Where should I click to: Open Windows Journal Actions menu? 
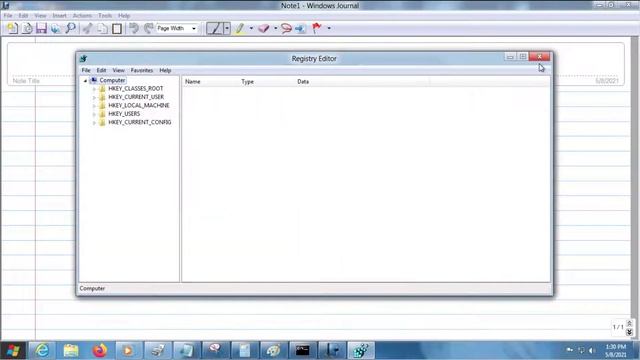[82, 16]
